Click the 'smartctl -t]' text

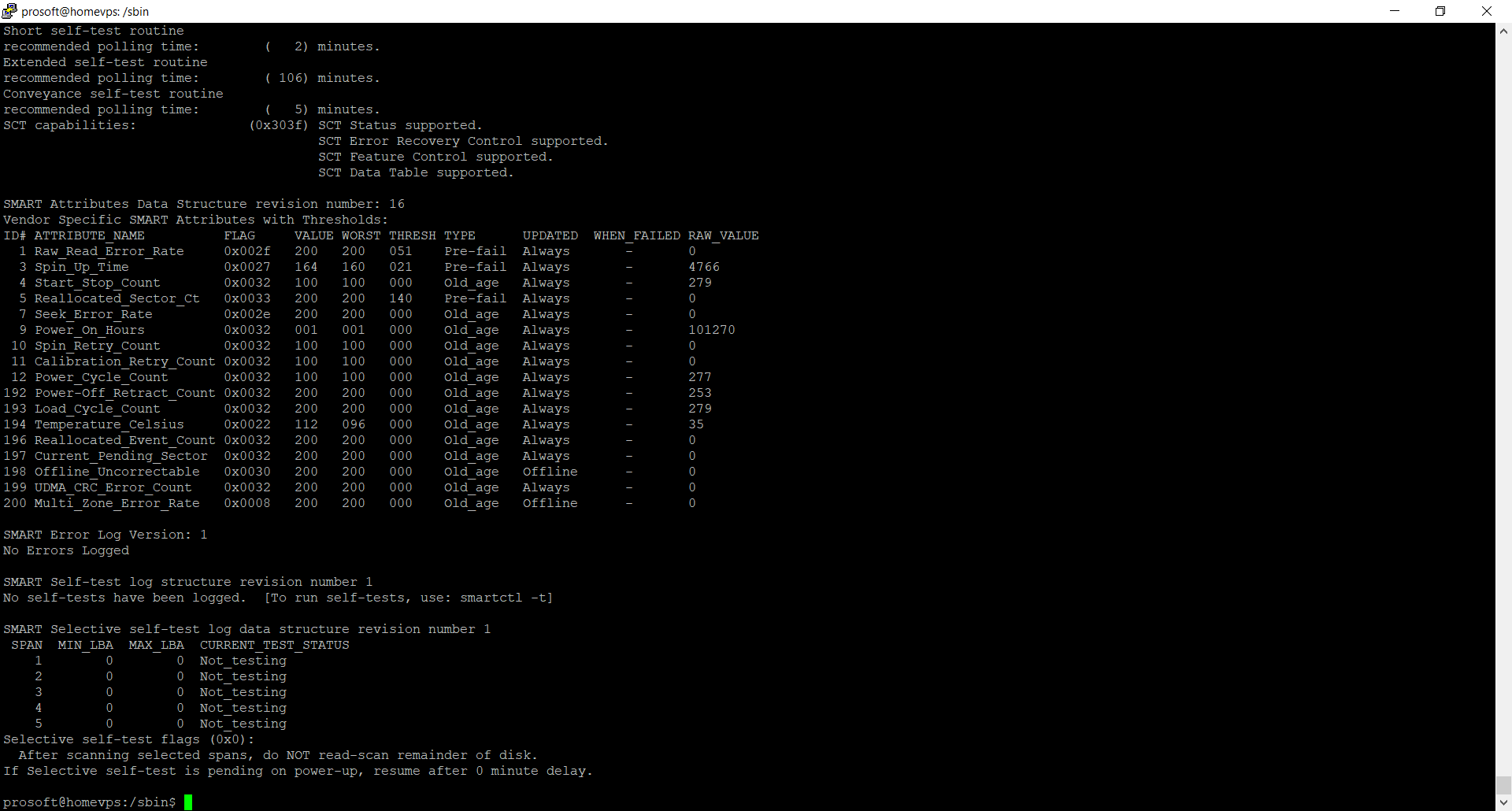(x=506, y=598)
